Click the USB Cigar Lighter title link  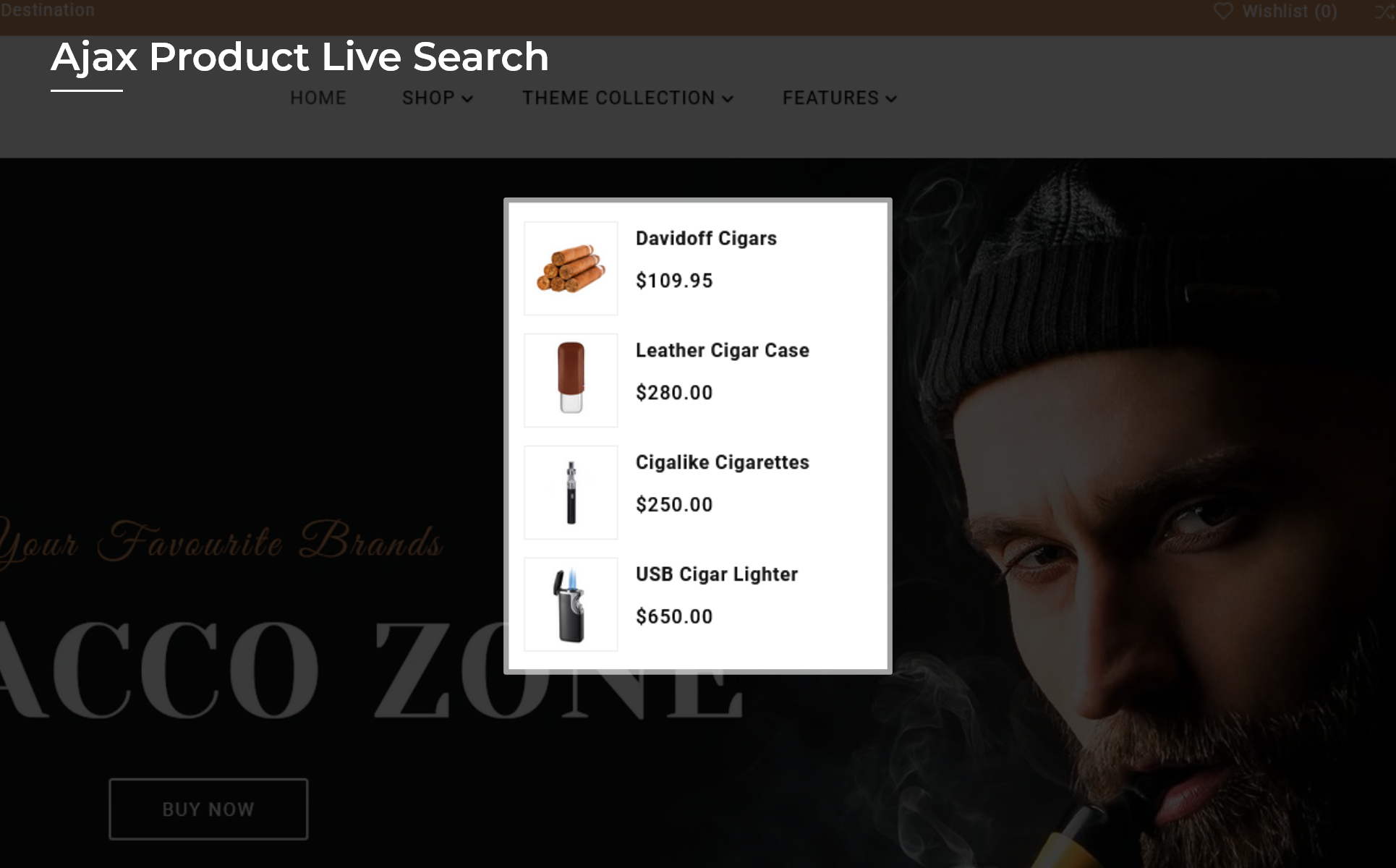(716, 575)
